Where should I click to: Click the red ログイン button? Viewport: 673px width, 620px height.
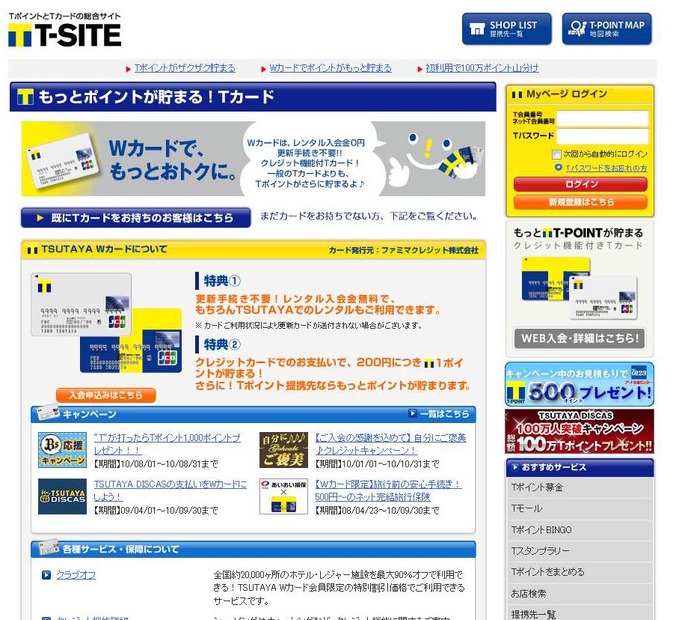coord(580,184)
